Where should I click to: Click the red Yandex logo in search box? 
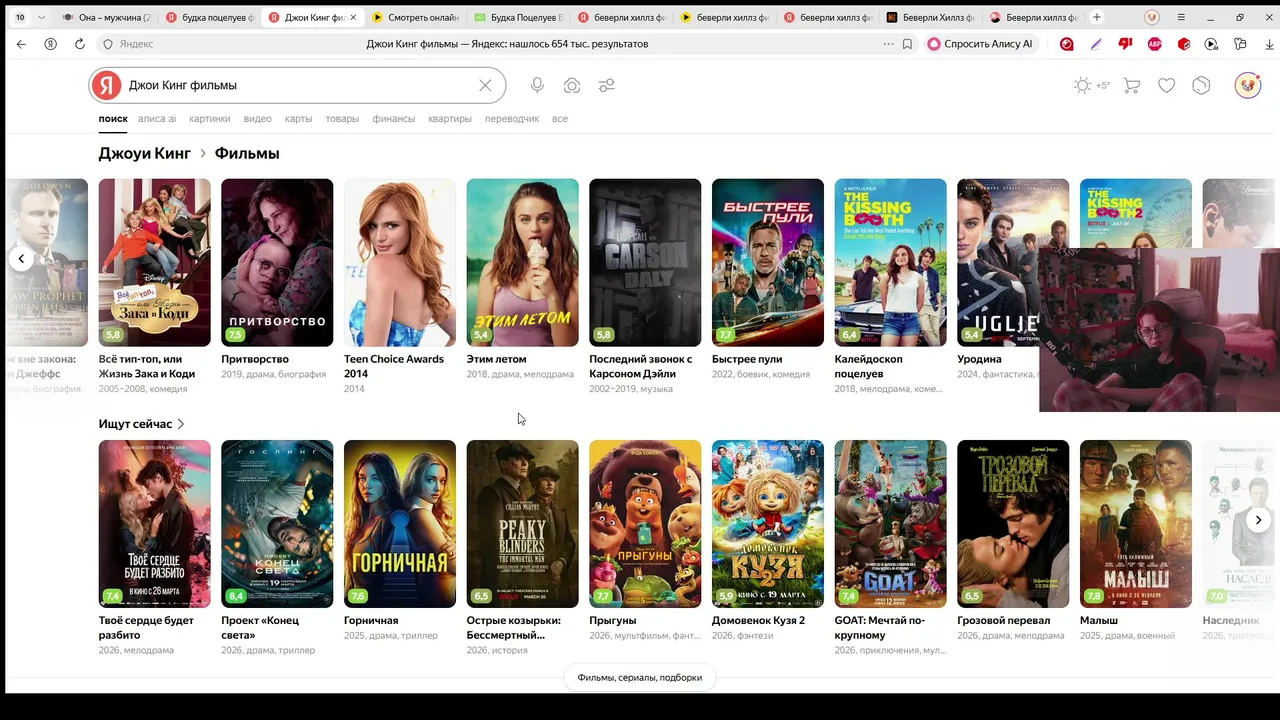106,86
